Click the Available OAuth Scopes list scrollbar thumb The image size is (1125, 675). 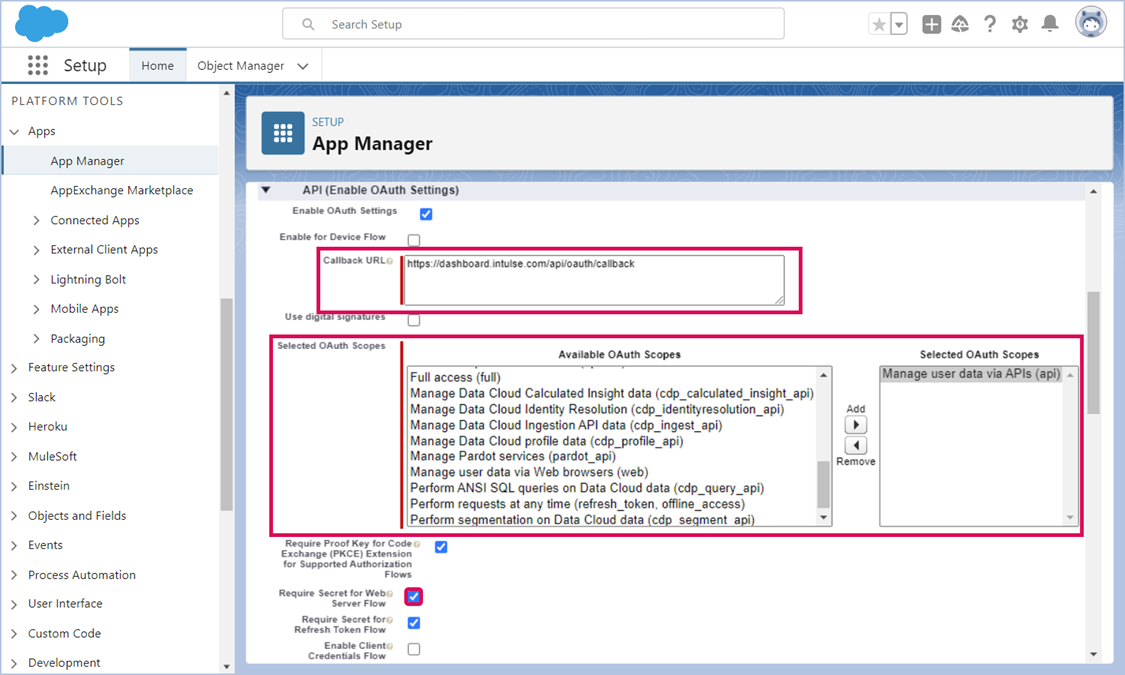(x=823, y=483)
